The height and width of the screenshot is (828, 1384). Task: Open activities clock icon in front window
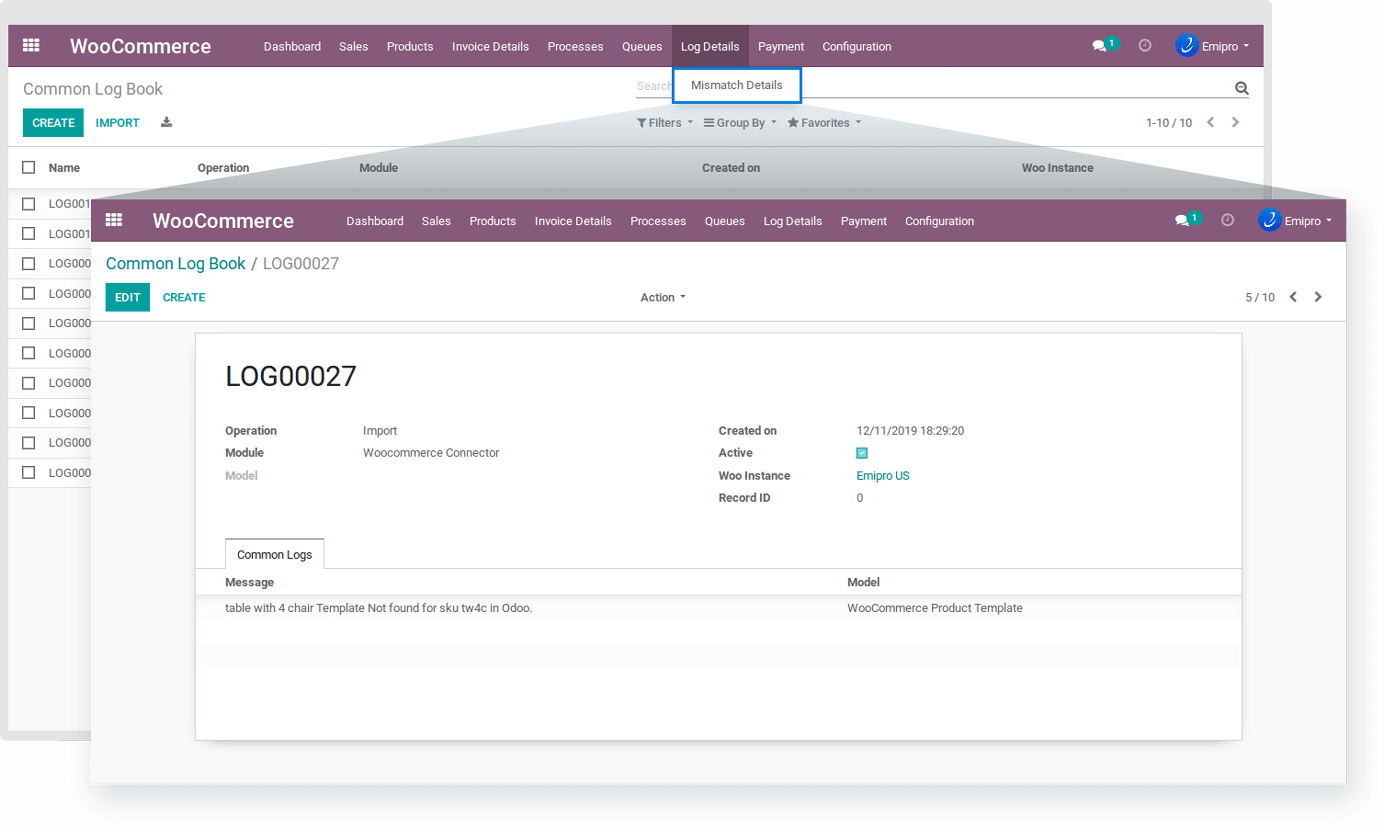click(1228, 221)
